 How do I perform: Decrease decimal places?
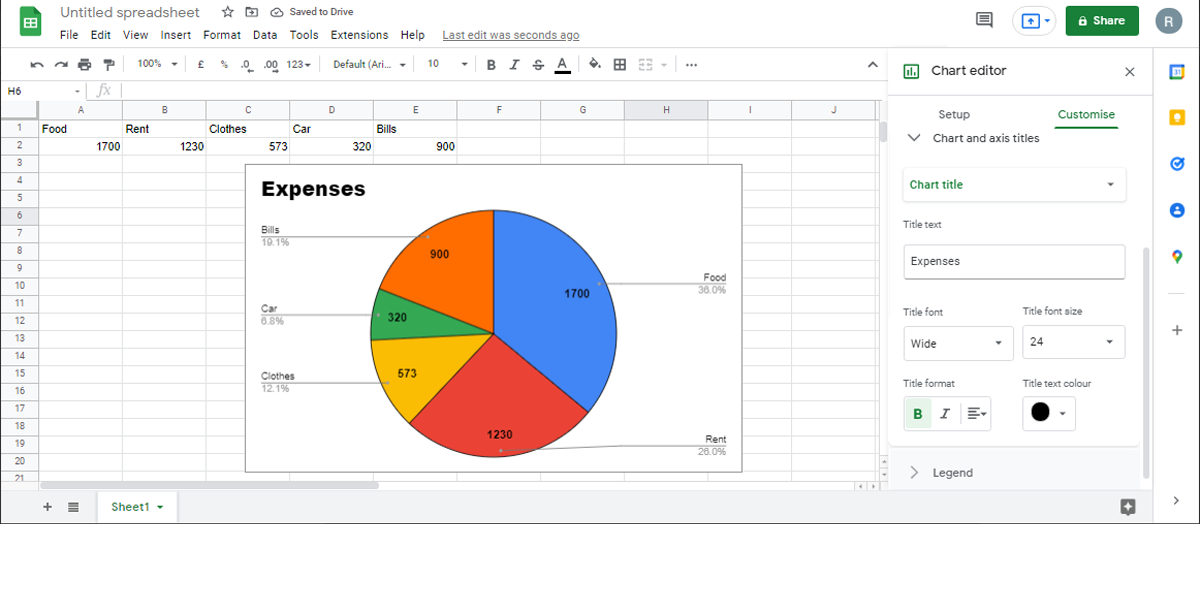coord(246,64)
